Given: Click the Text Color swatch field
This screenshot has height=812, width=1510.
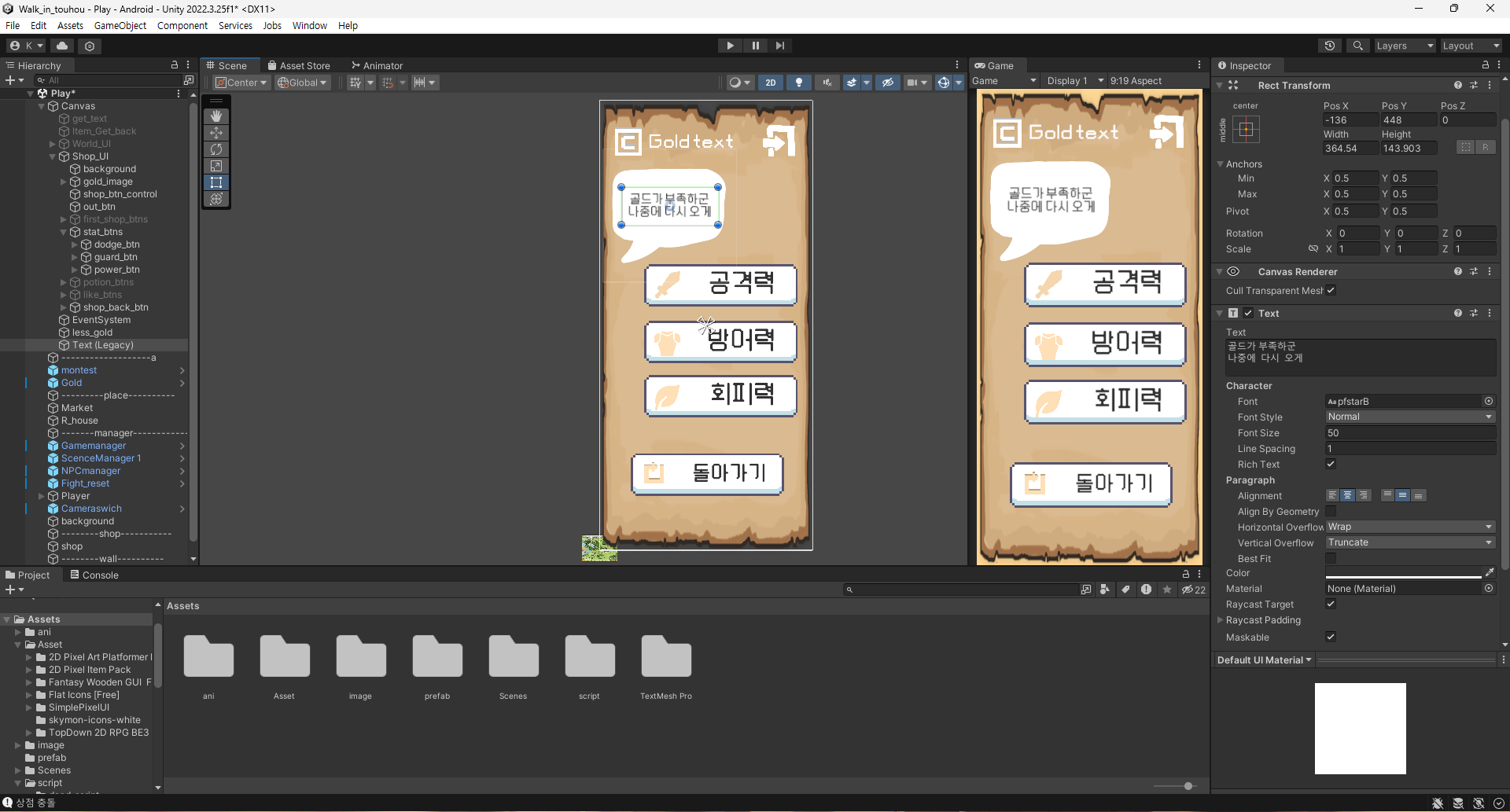Looking at the screenshot, I should [1403, 572].
